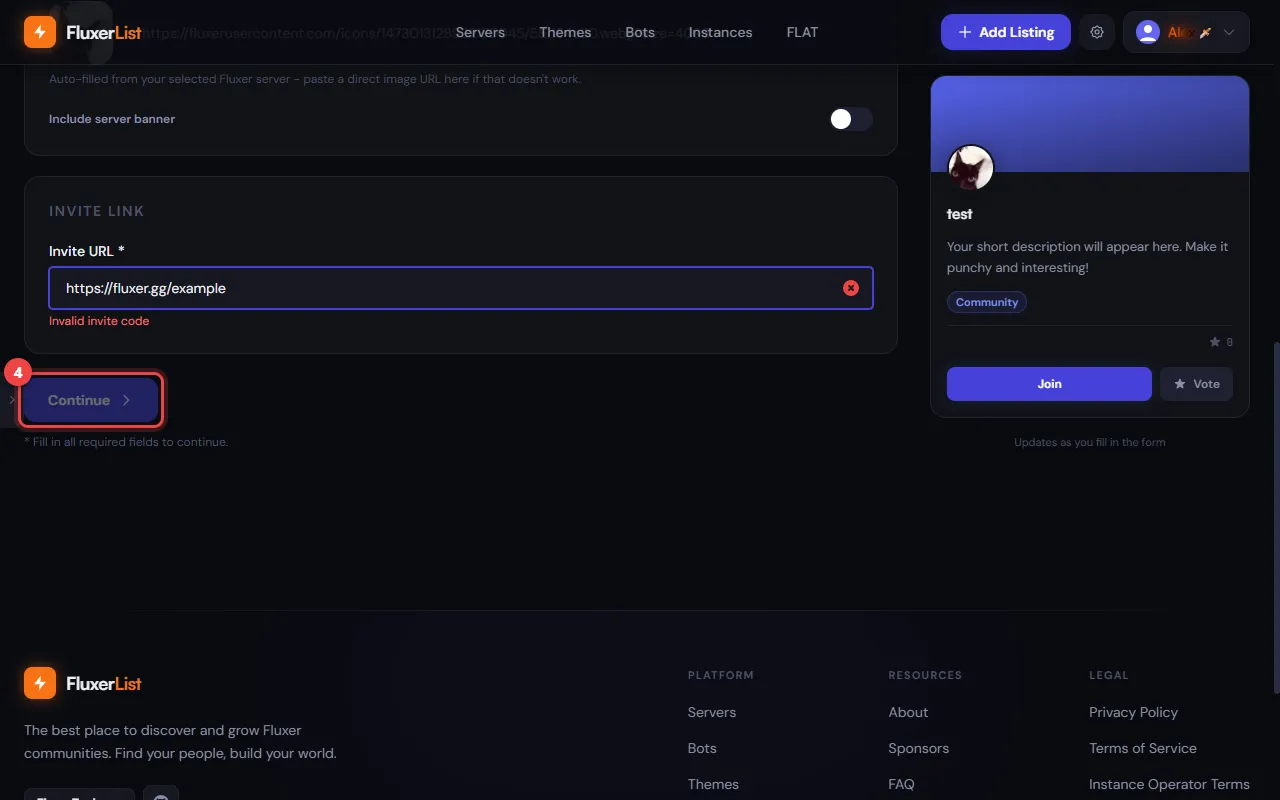Open footer Sponsors link
Screen dimensions: 1280x800
918,748
